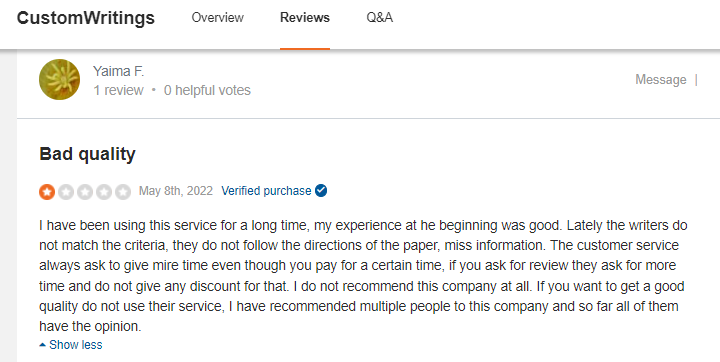720x362 pixels.
Task: Click the 'Bad quality' review heading
Action: click(87, 154)
